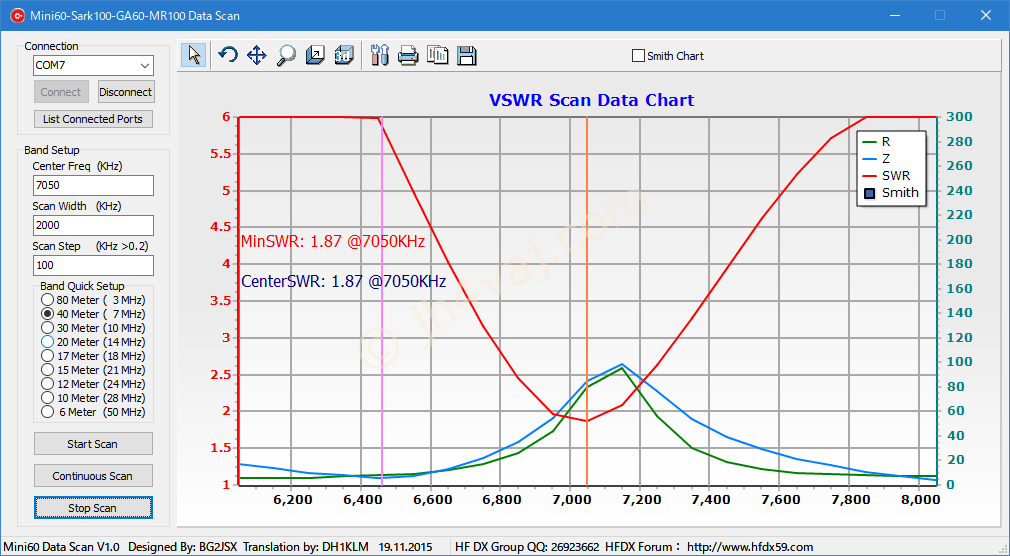Select the move/pan chart tool
The image size is (1010, 556).
pyautogui.click(x=257, y=55)
